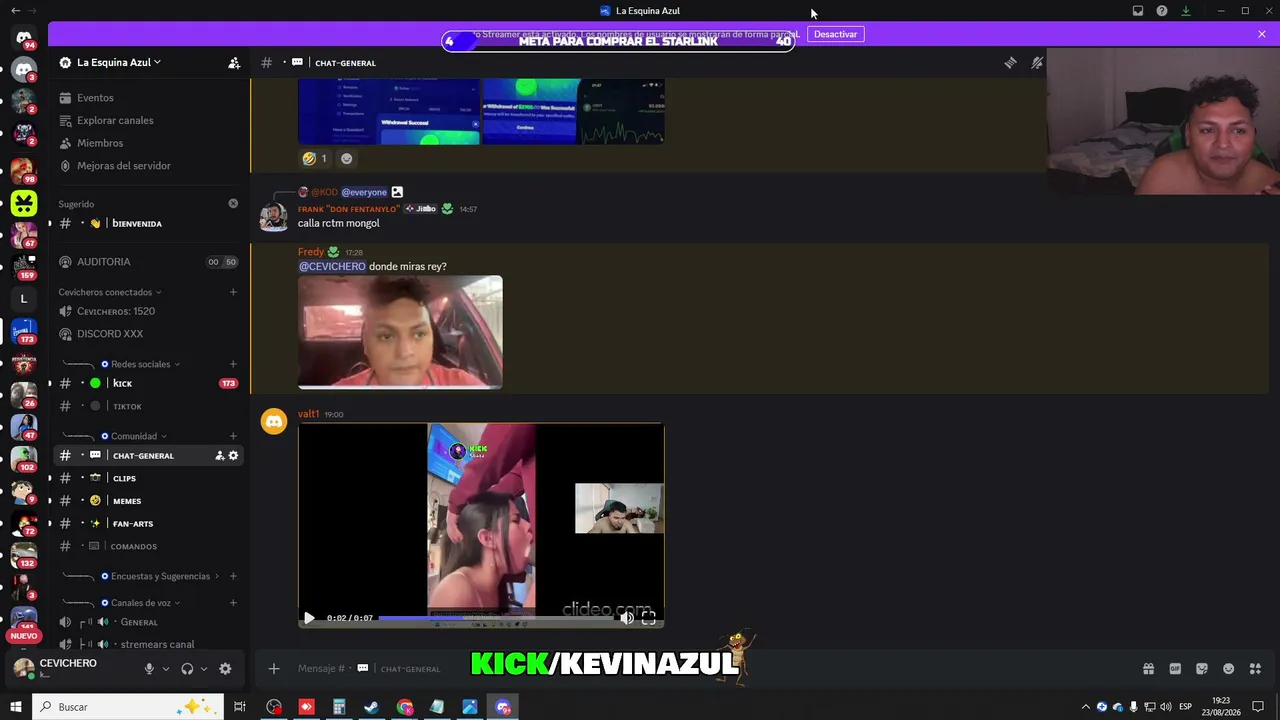The width and height of the screenshot is (1280, 720).
Task: Focus the Mensaje chat-general input field
Action: click(710, 669)
